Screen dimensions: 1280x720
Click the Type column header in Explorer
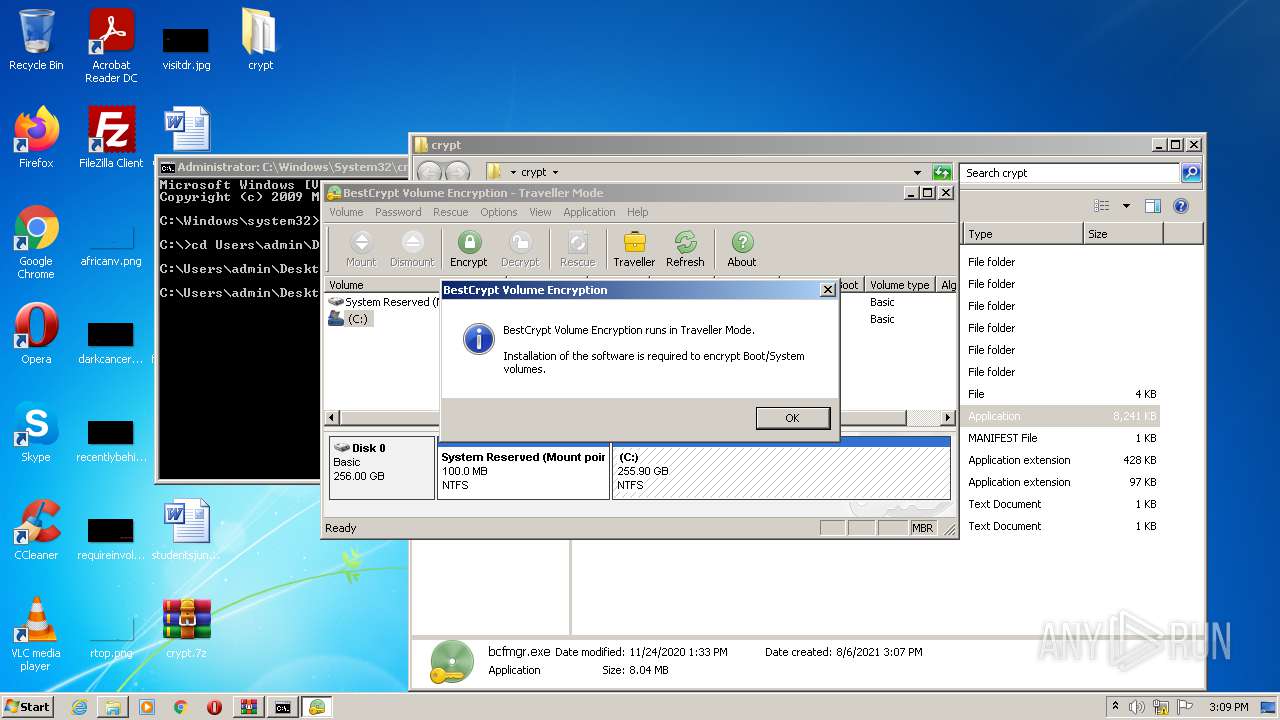click(x=1022, y=234)
